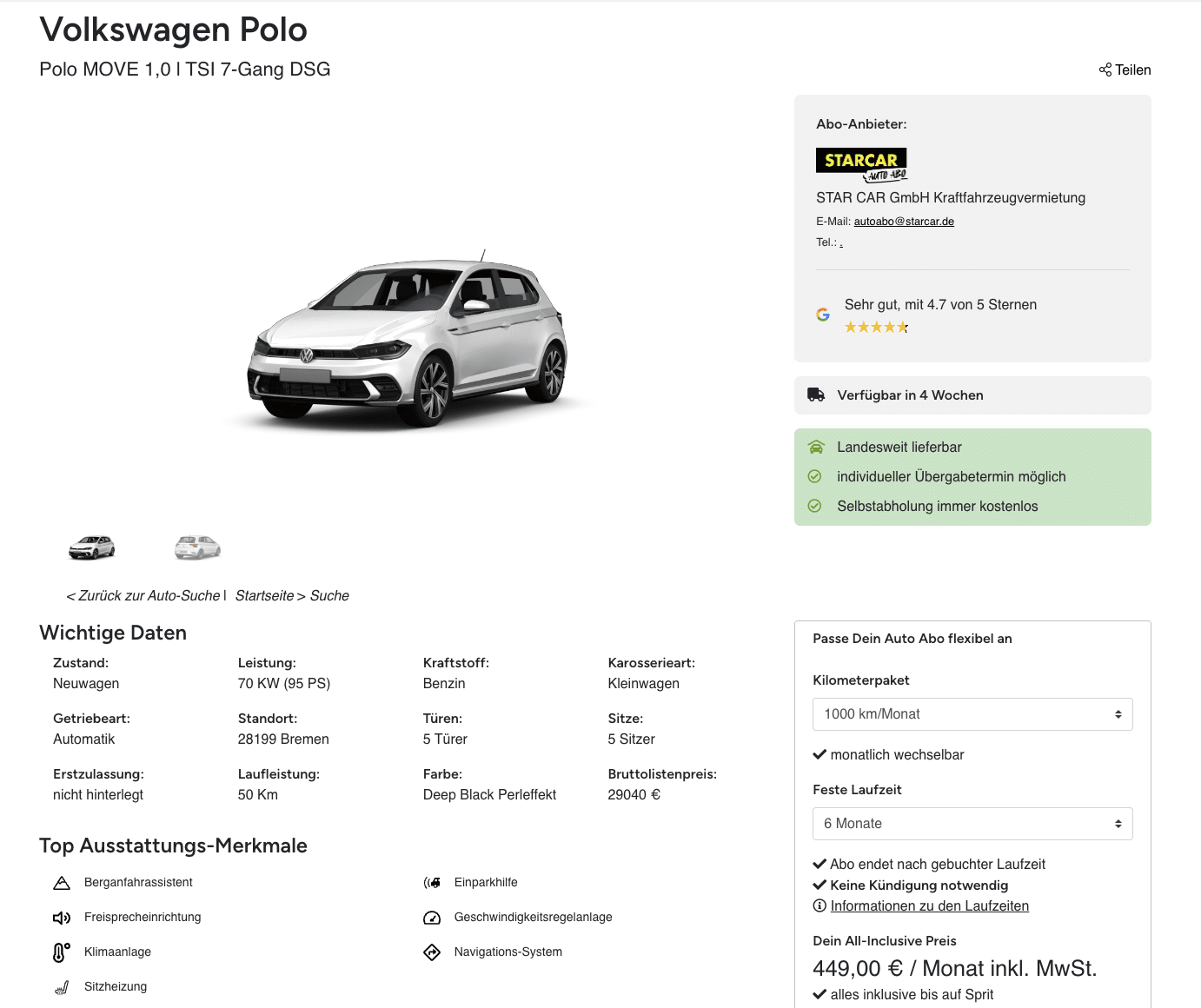Click the Einparkhilfe parking sensor icon

[x=432, y=883]
